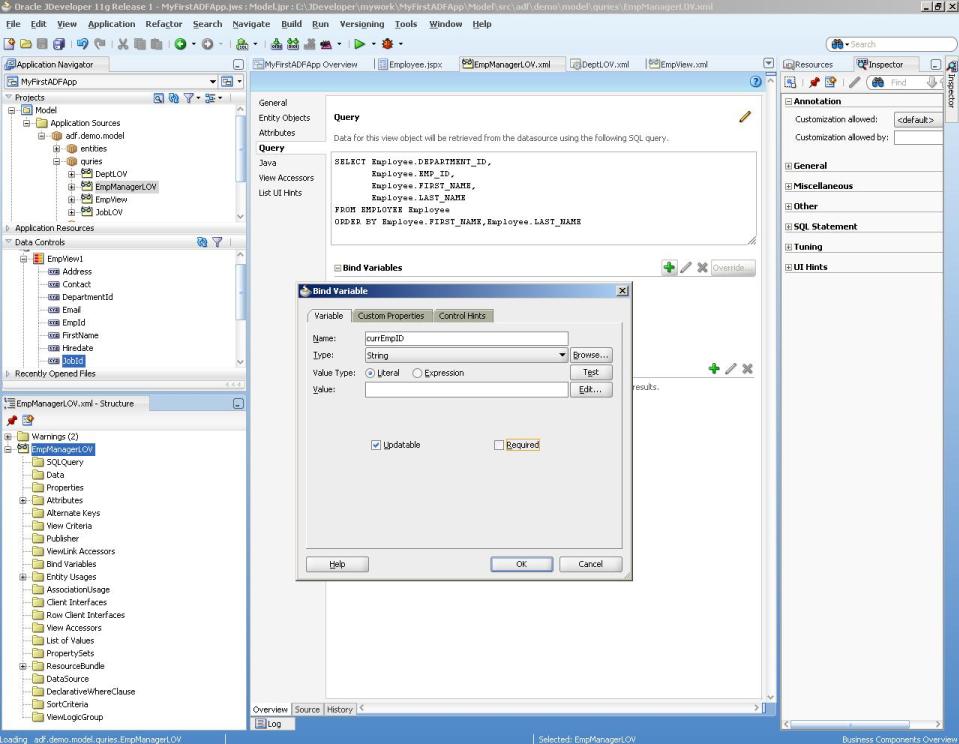This screenshot has height=744, width=959.
Task: Click the delete X beside Bind Variables
Action: tap(702, 267)
